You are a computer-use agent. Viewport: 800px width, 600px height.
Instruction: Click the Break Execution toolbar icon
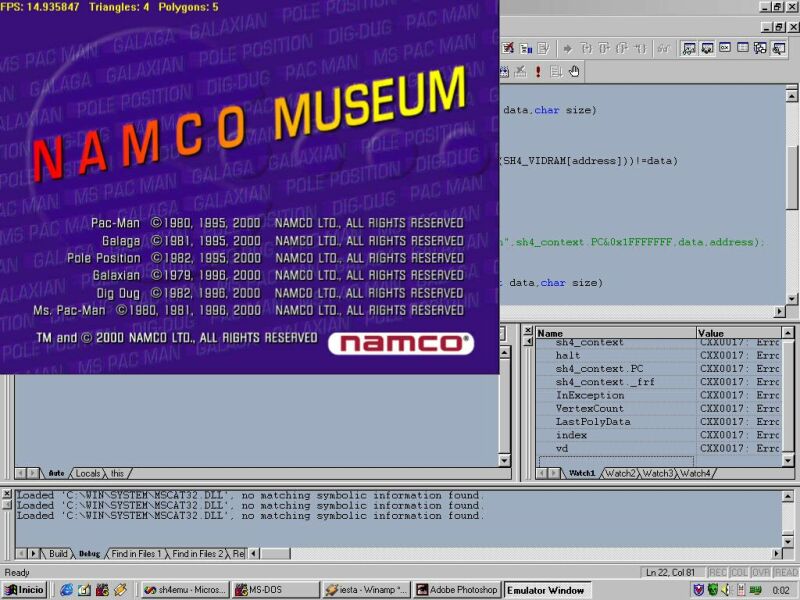coord(526,48)
